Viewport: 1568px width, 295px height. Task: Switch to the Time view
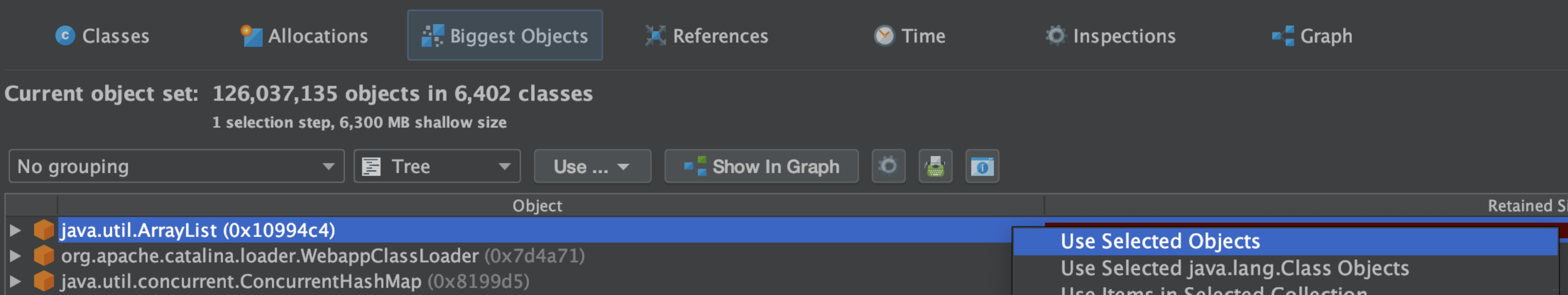(x=909, y=36)
